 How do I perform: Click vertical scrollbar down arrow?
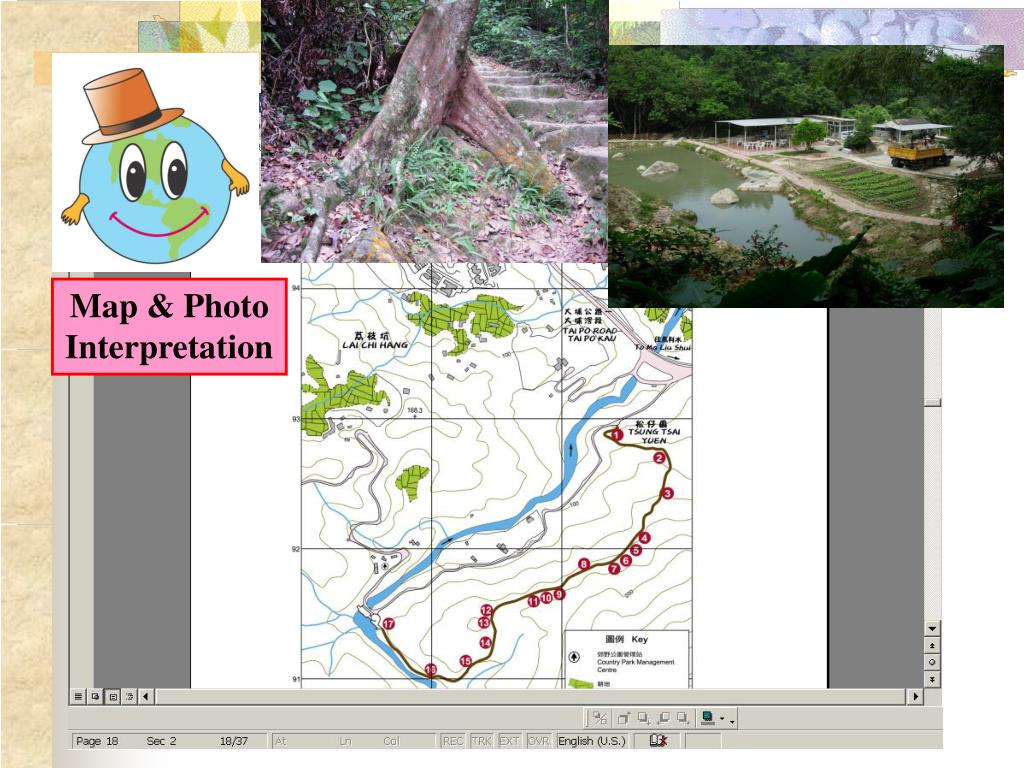pos(932,629)
